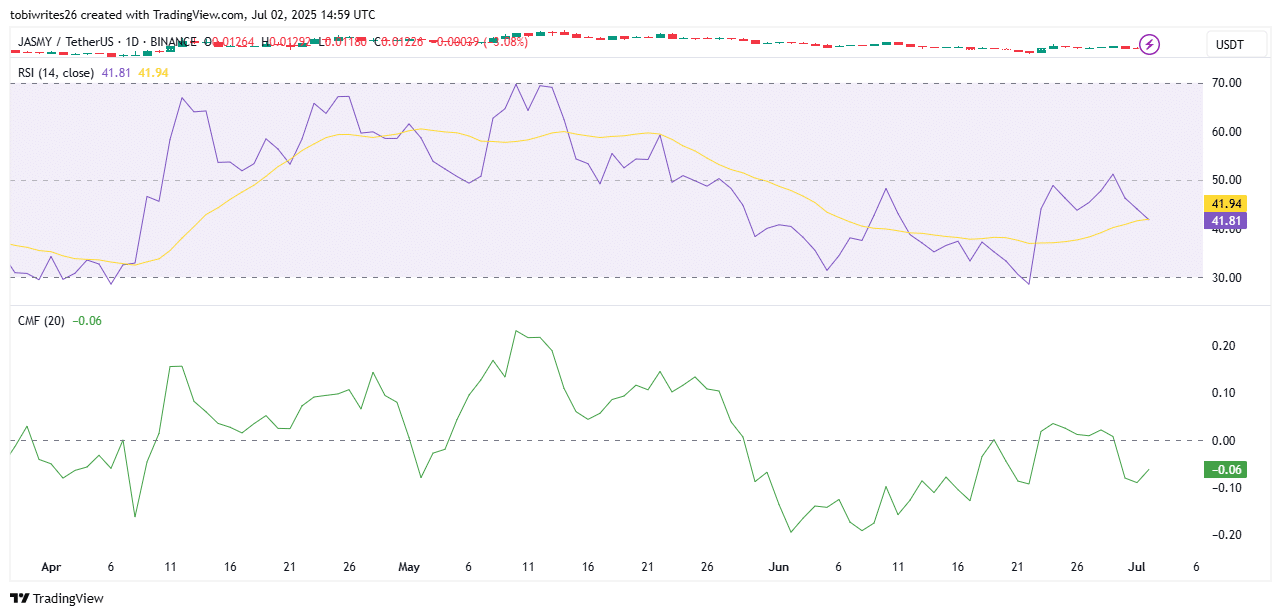1281x616 pixels.
Task: Click the Apr label on time axis
Action: coord(51,567)
